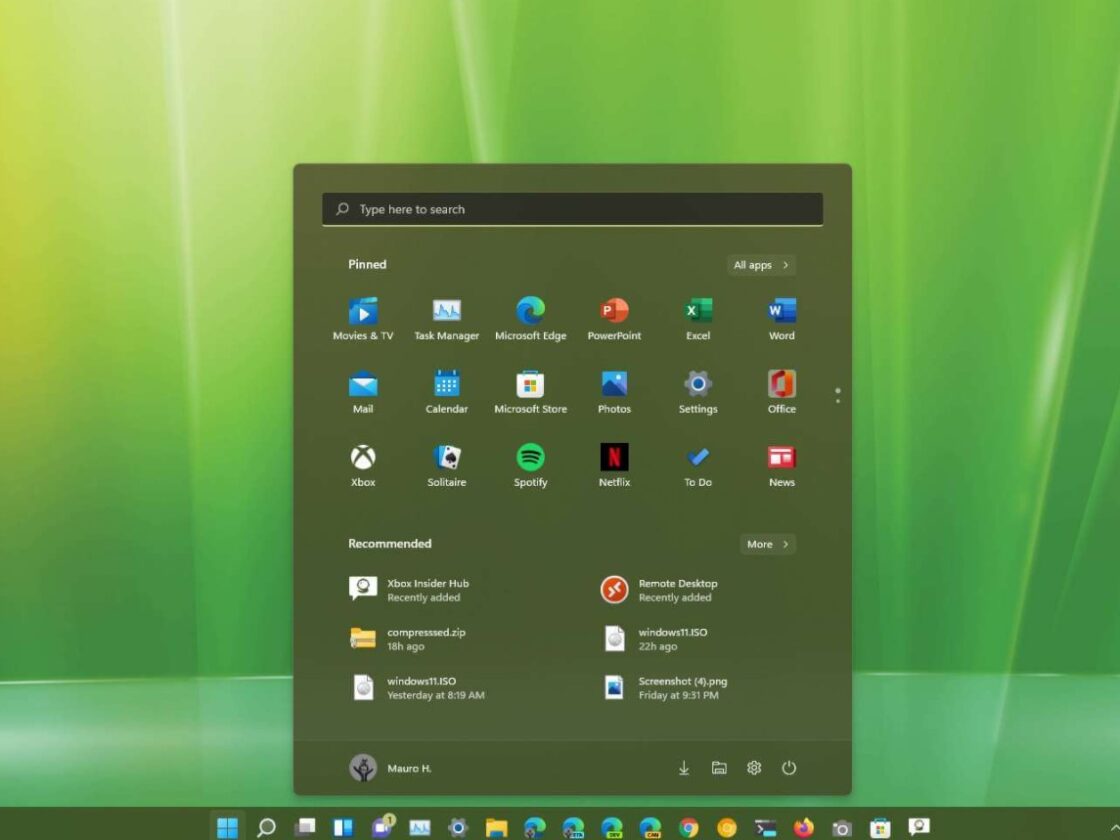1120x840 pixels.
Task: Click the Start button on the taskbar
Action: [227, 827]
